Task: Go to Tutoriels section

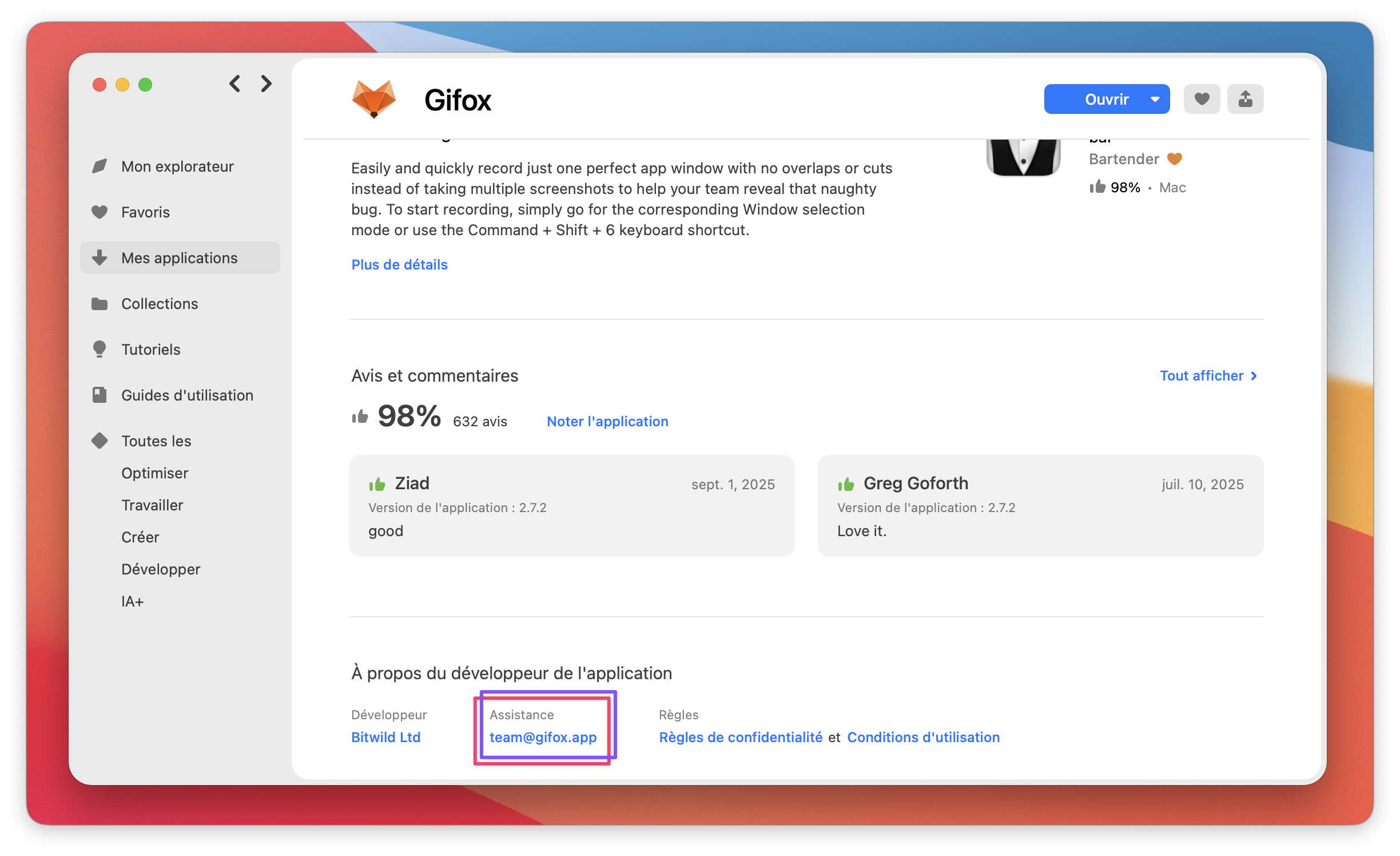Action: click(x=180, y=350)
